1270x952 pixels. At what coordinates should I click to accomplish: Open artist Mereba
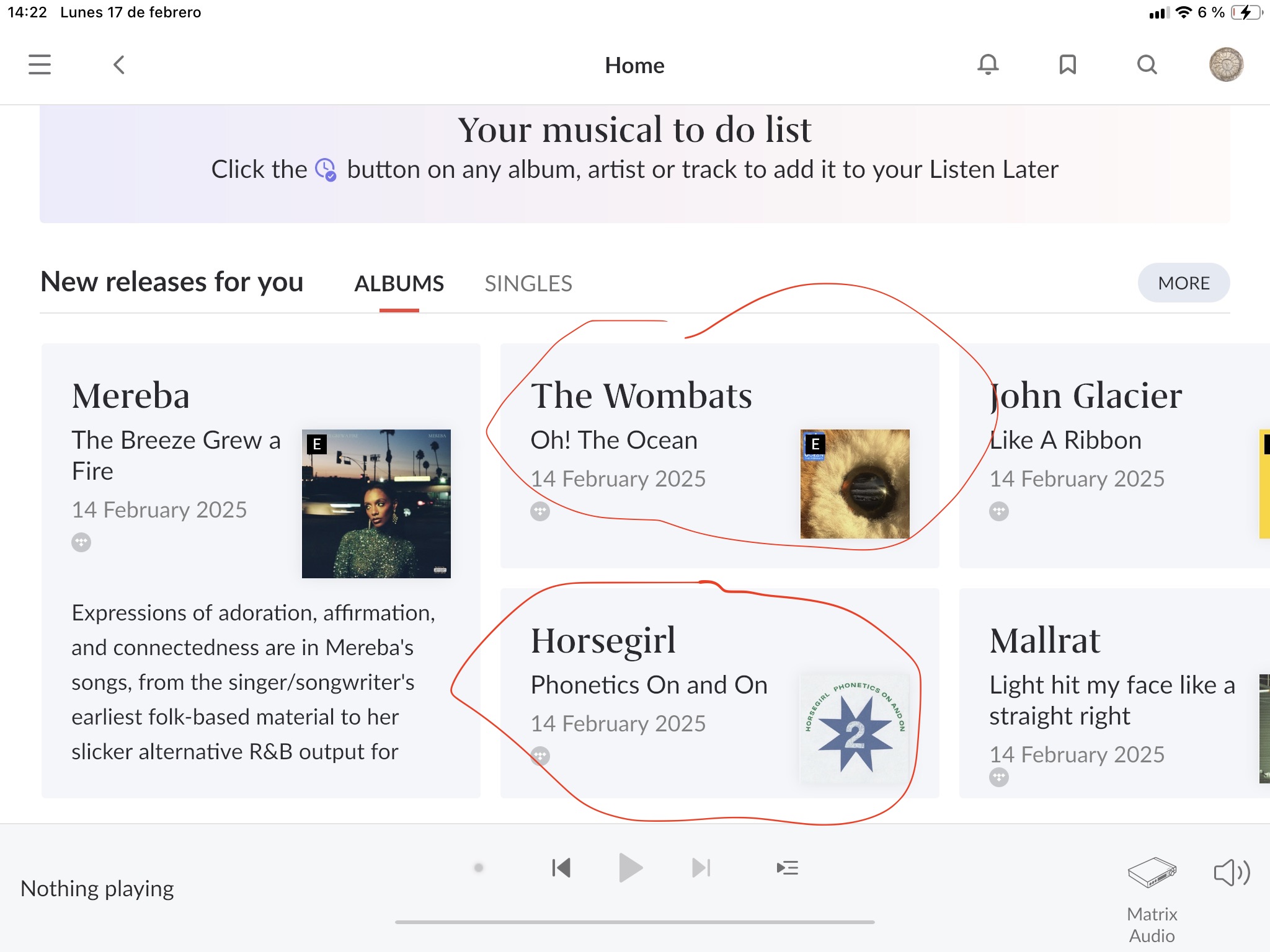pyautogui.click(x=131, y=395)
